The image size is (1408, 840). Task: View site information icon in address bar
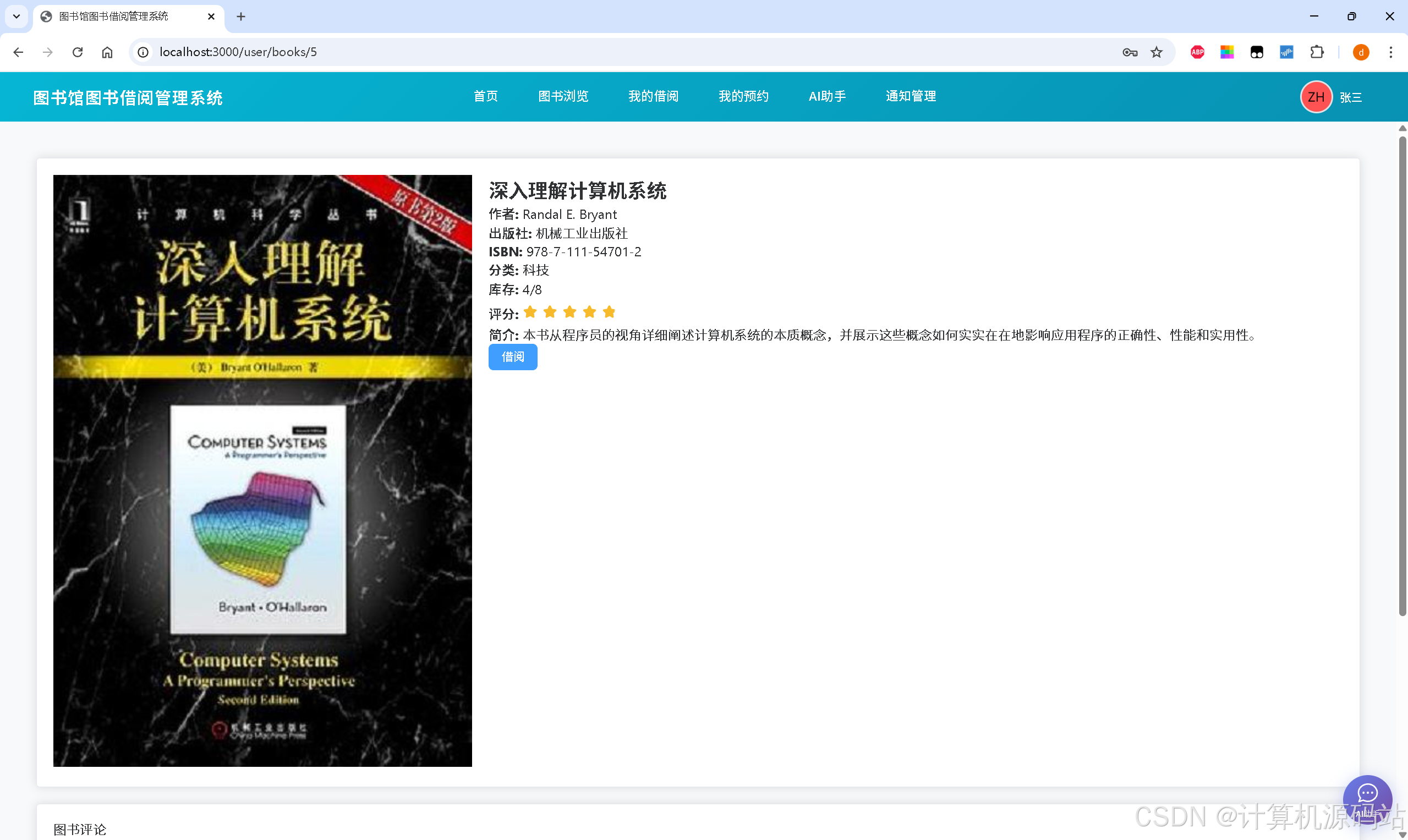click(x=143, y=52)
